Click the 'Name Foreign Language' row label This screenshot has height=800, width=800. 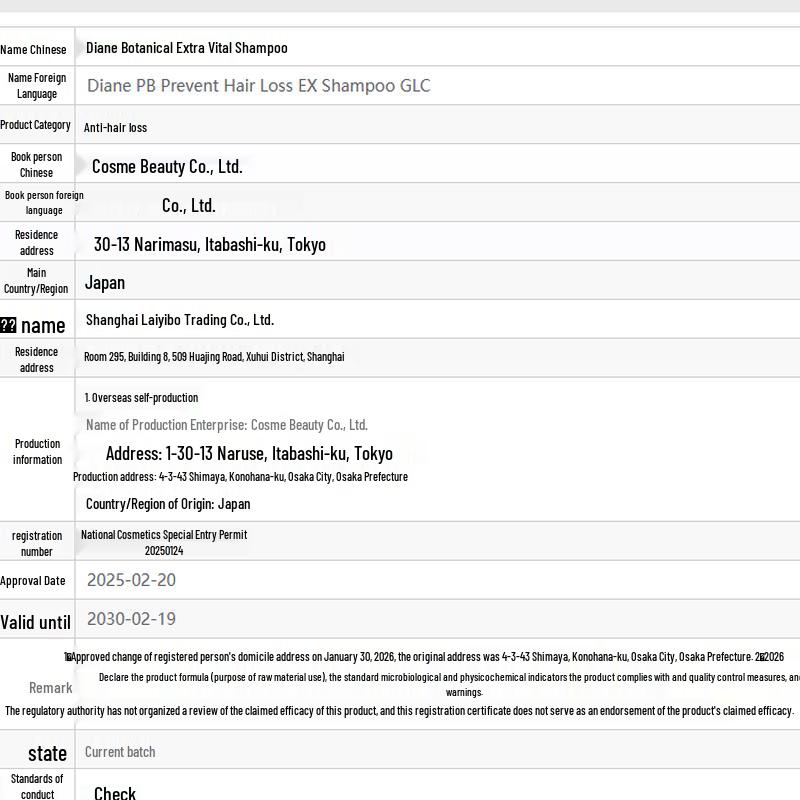pyautogui.click(x=37, y=86)
